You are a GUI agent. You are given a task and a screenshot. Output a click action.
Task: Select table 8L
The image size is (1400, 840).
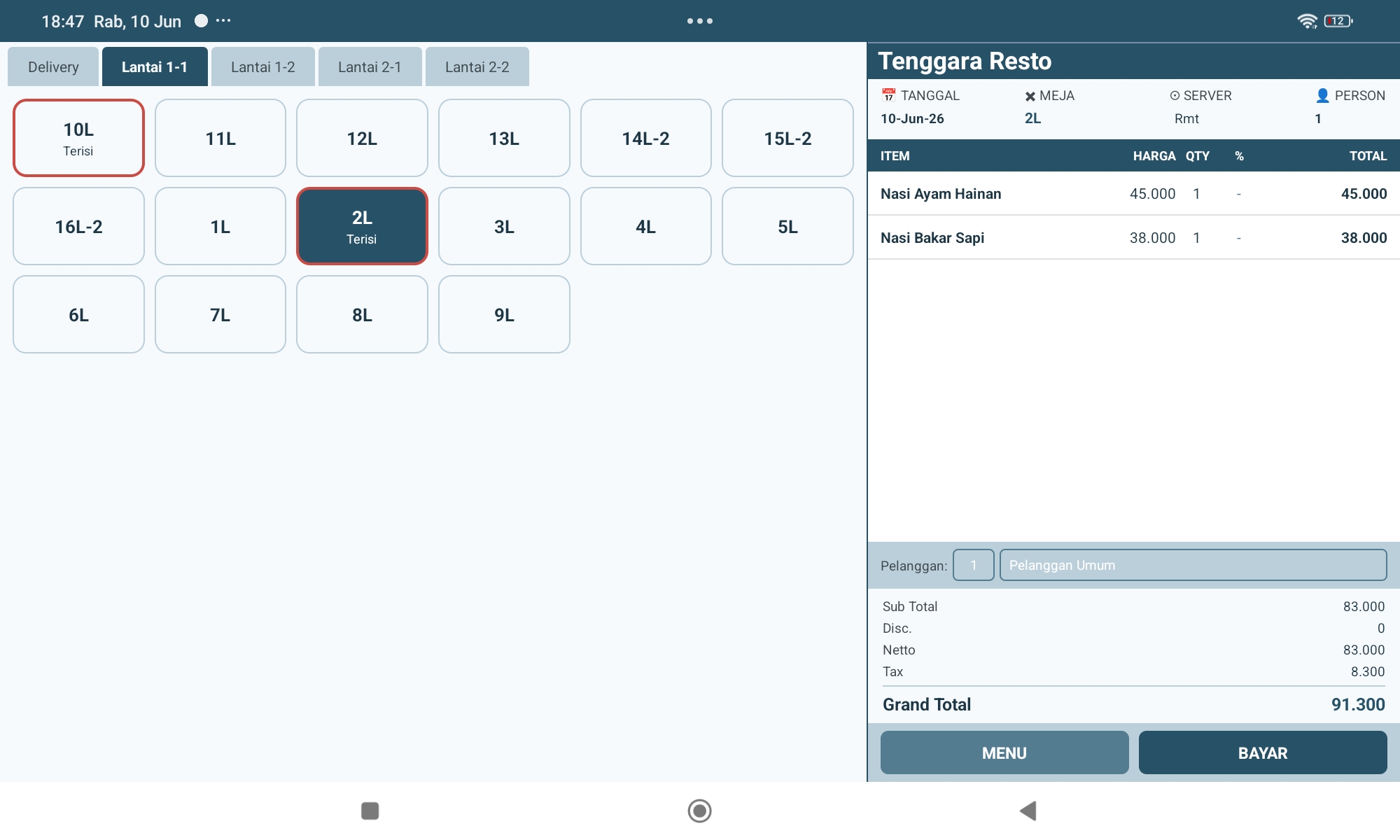[362, 314]
